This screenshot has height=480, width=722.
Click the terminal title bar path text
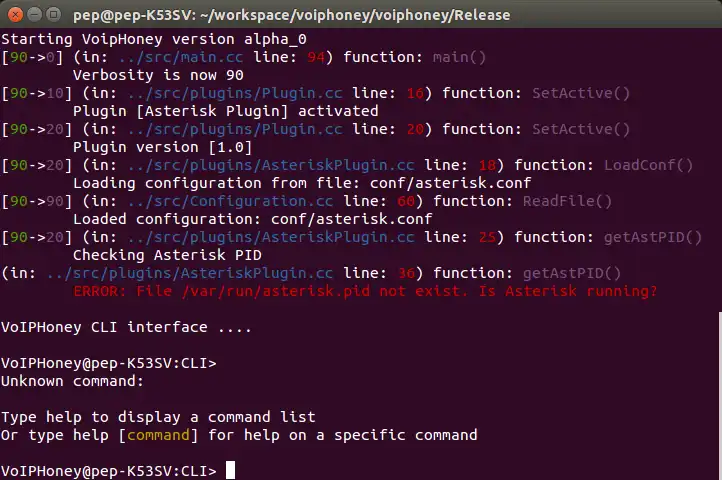pos(292,15)
